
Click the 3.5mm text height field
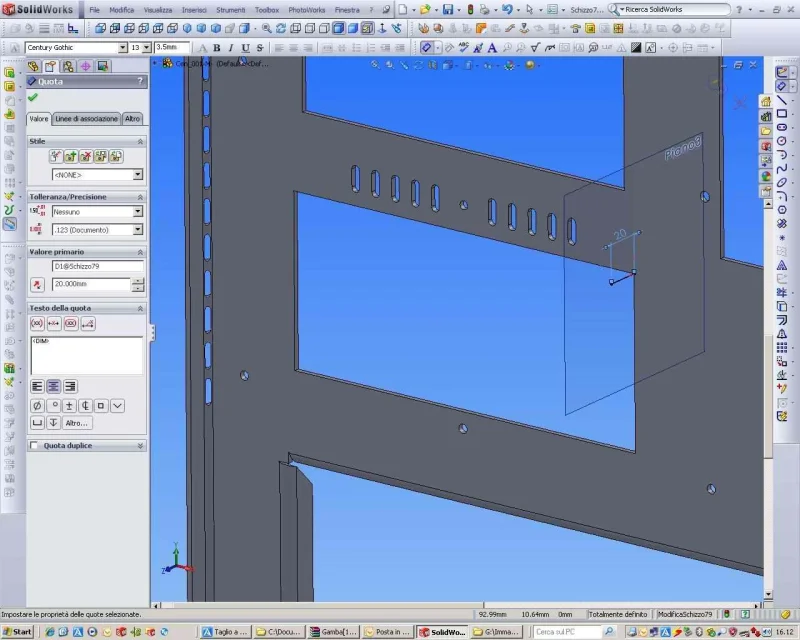coord(171,47)
